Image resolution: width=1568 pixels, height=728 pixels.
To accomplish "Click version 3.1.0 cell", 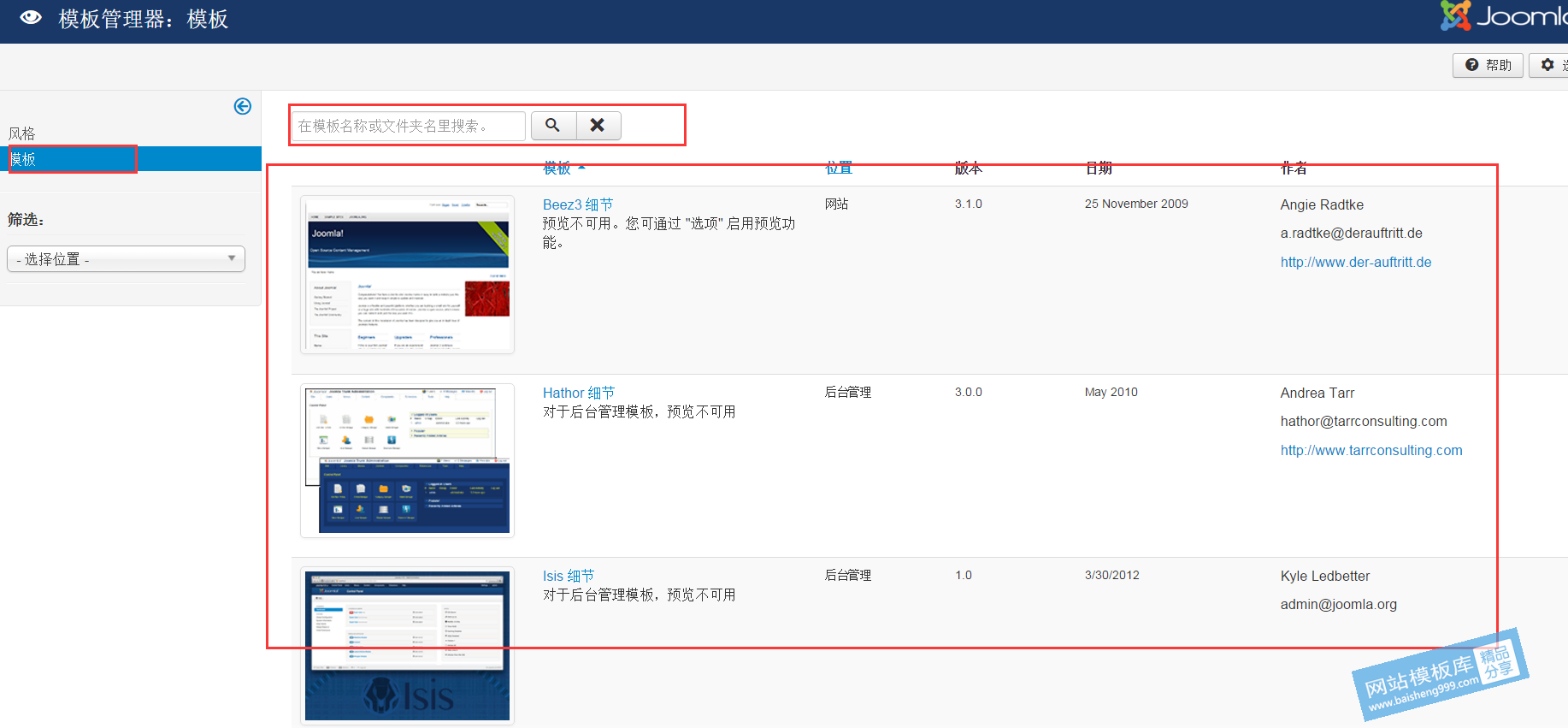I will point(969,204).
